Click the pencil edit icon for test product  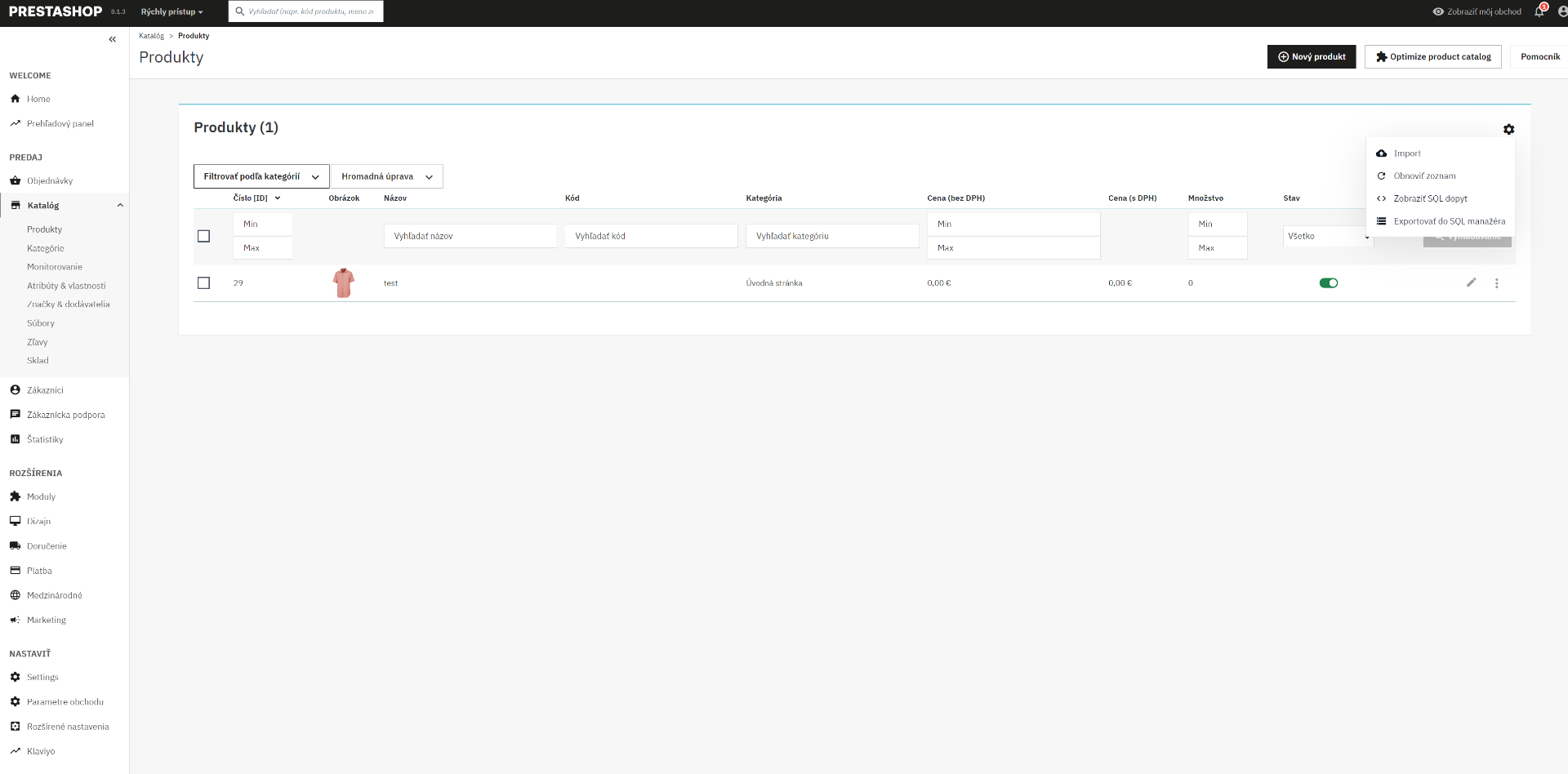(1471, 282)
